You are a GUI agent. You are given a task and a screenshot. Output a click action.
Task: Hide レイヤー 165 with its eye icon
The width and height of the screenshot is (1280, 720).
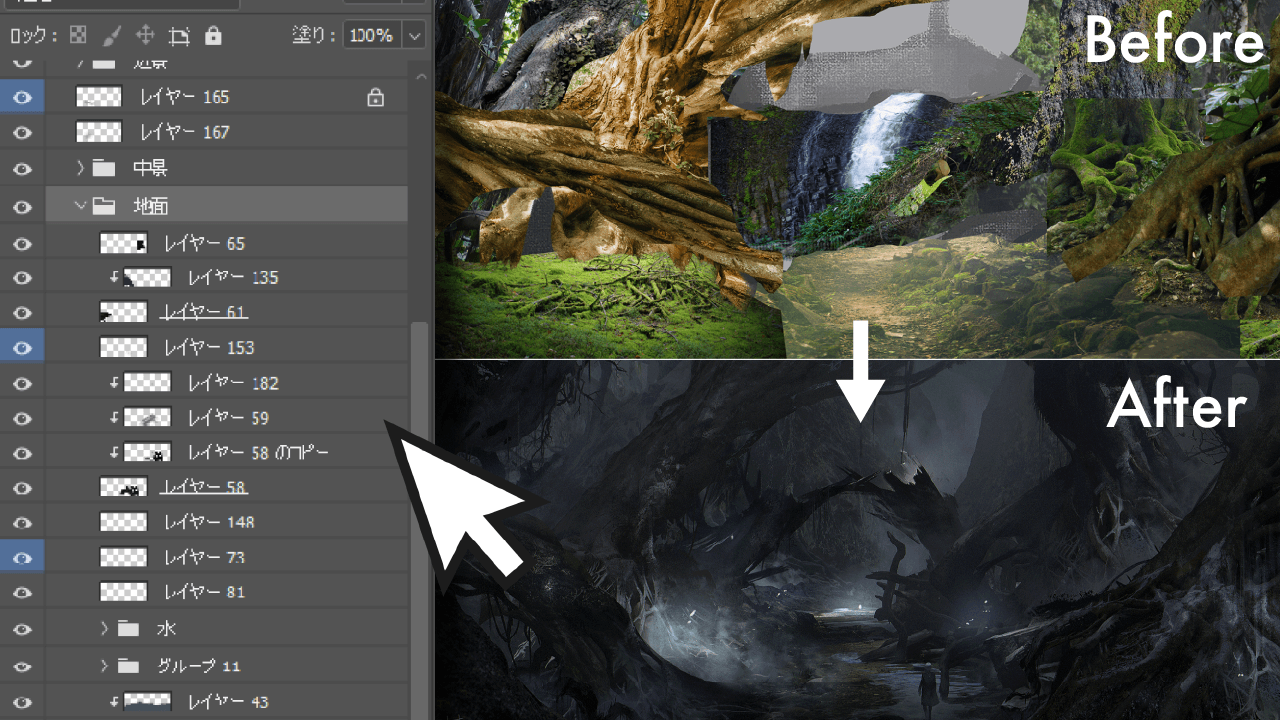[x=22, y=97]
